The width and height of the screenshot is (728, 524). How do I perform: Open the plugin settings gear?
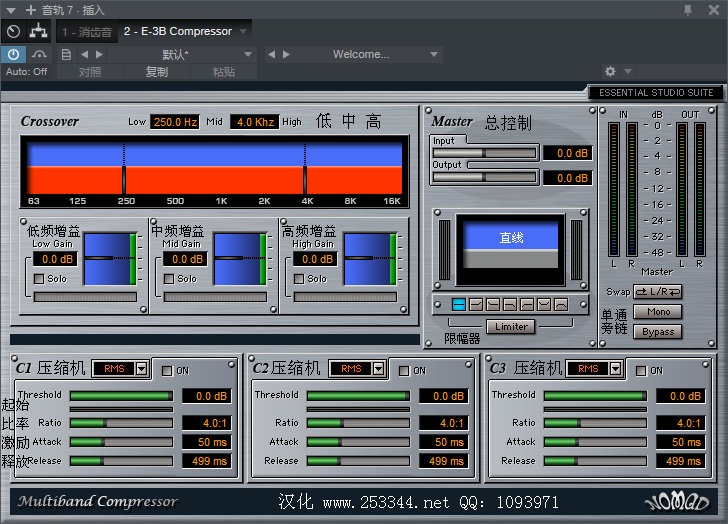[610, 71]
